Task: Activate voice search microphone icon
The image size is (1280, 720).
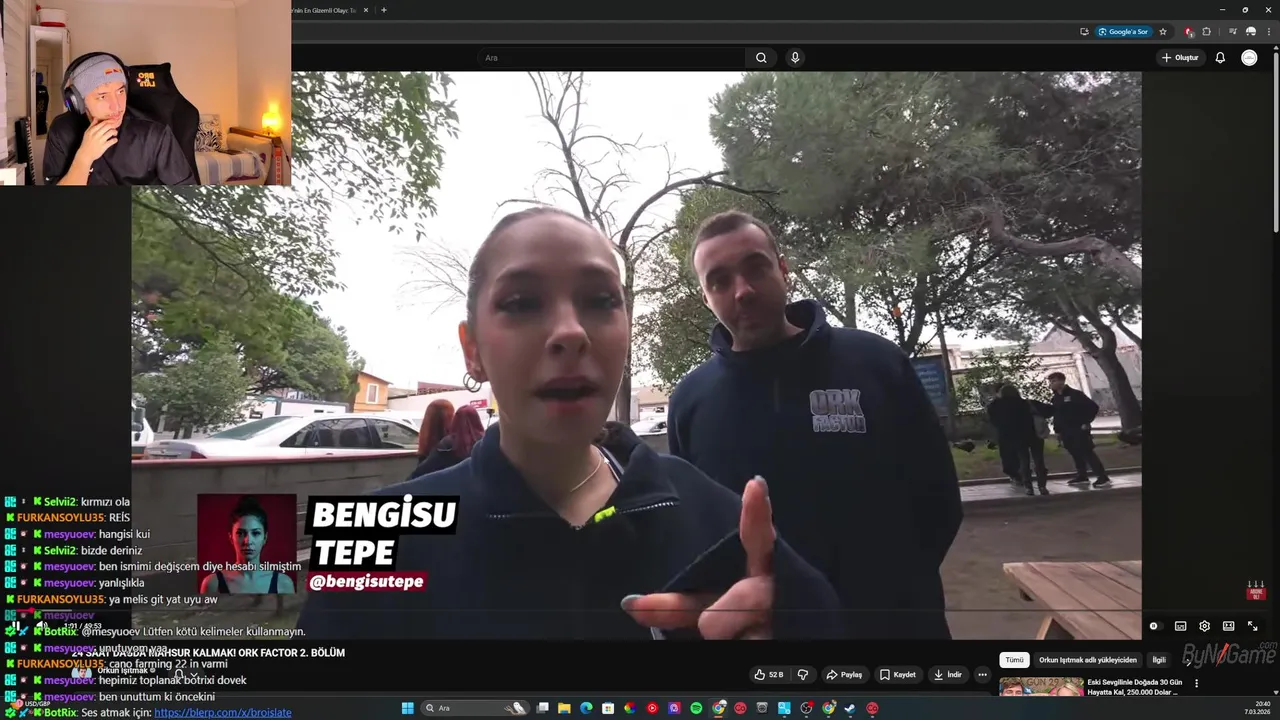Action: [795, 58]
